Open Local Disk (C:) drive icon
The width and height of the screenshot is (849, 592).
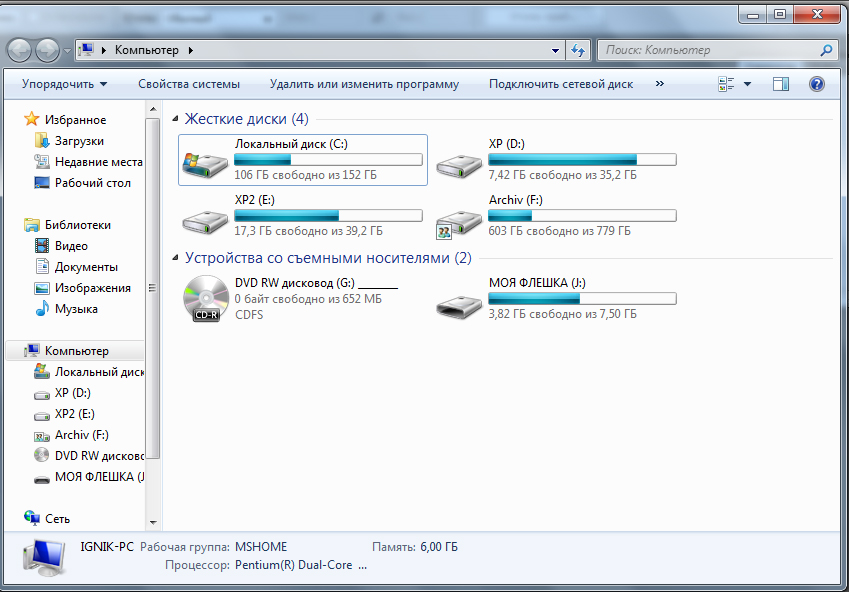point(205,164)
